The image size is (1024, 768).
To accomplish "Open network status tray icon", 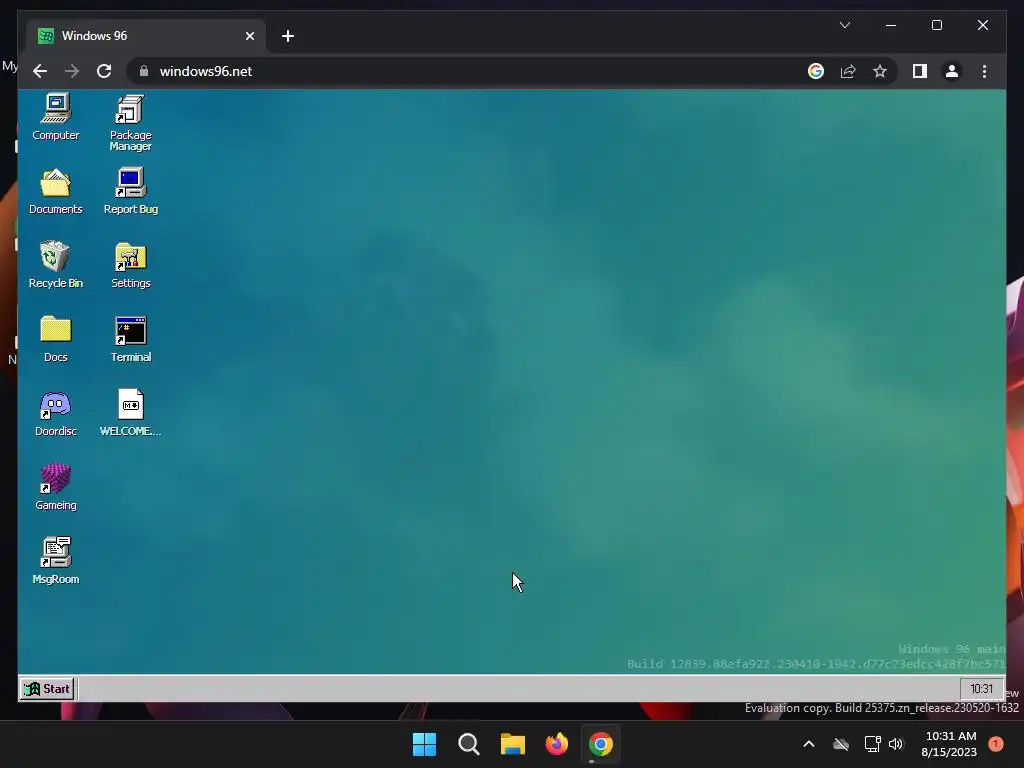I will [872, 744].
